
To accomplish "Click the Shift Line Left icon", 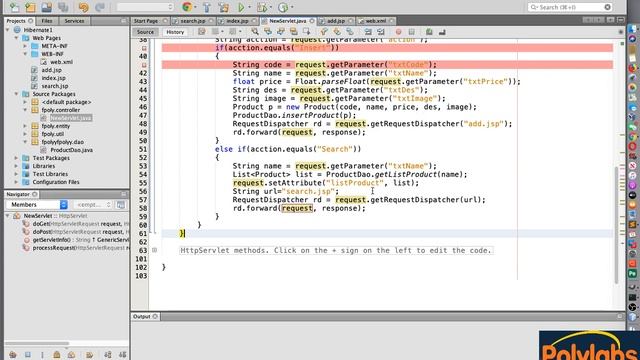I will tap(368, 31).
